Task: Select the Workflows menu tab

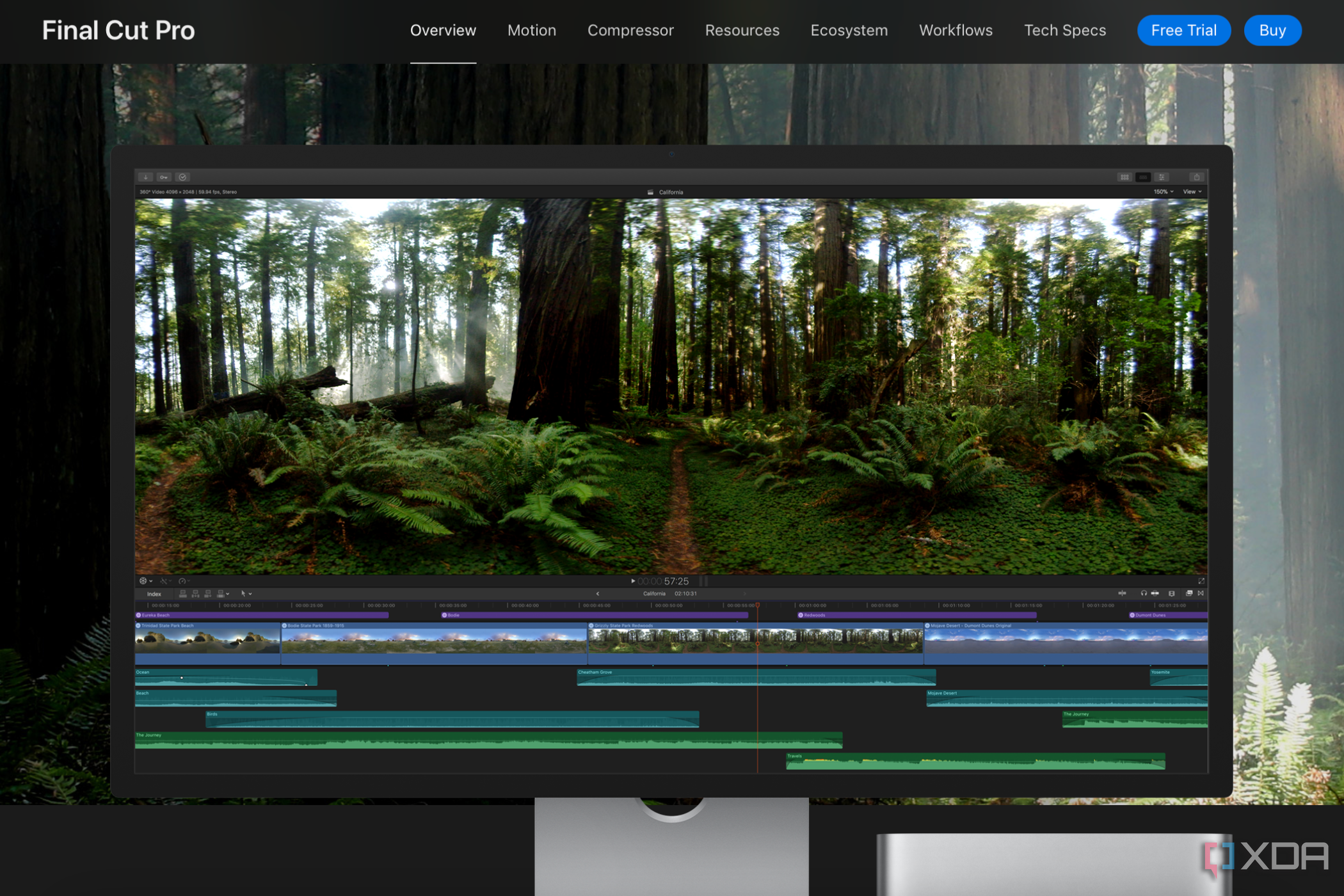Action: point(956,30)
